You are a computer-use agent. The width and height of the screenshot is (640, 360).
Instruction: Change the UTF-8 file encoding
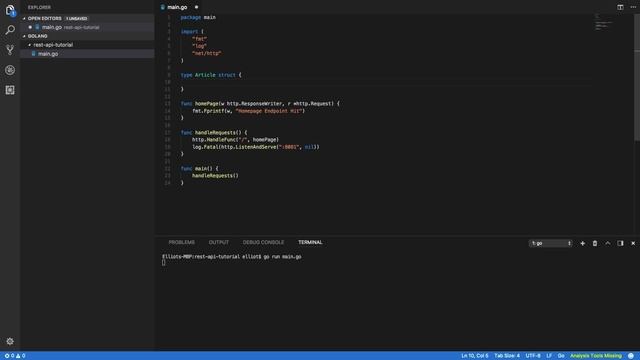[x=533, y=356]
